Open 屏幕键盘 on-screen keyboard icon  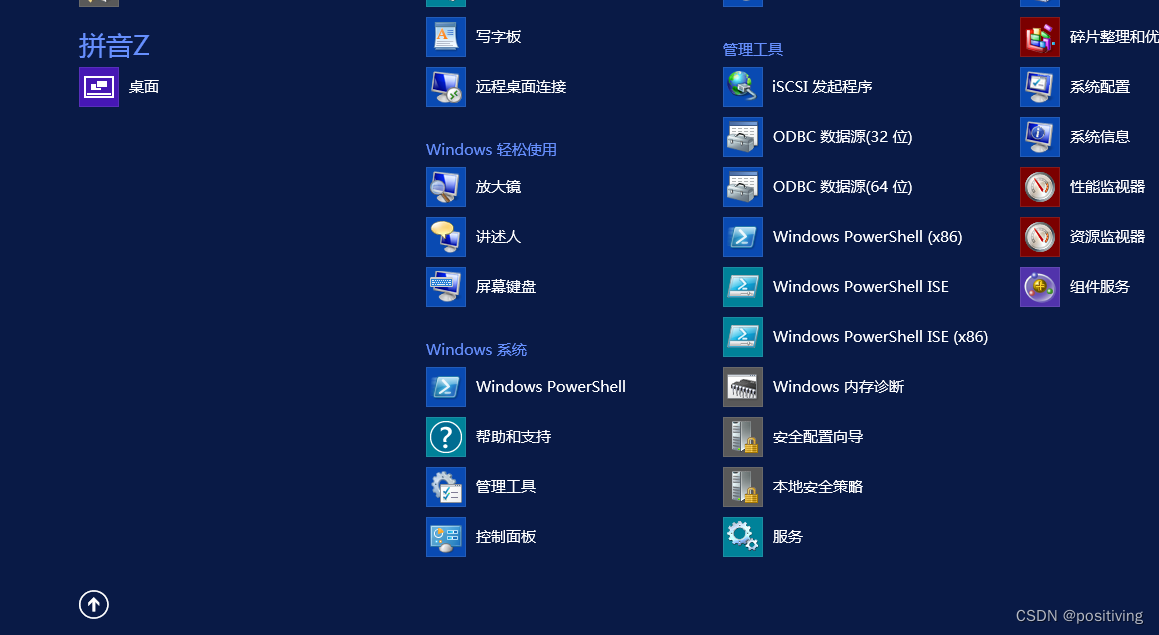(446, 287)
